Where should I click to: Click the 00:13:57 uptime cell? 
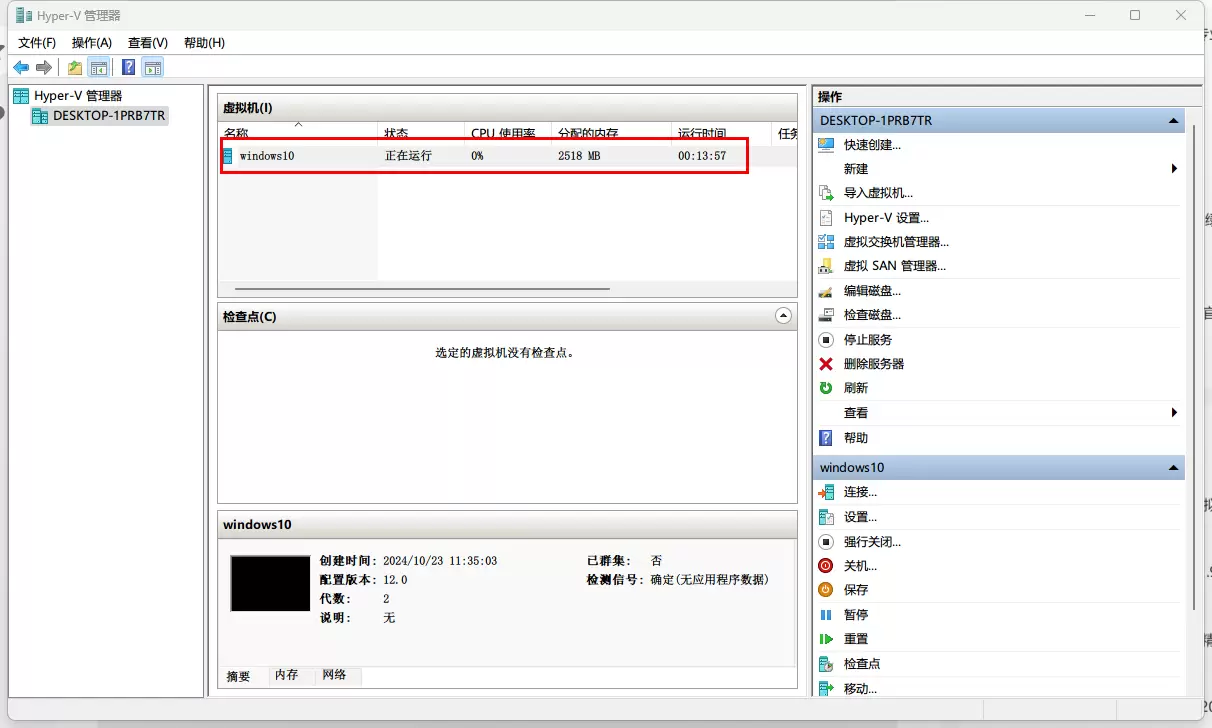[702, 156]
